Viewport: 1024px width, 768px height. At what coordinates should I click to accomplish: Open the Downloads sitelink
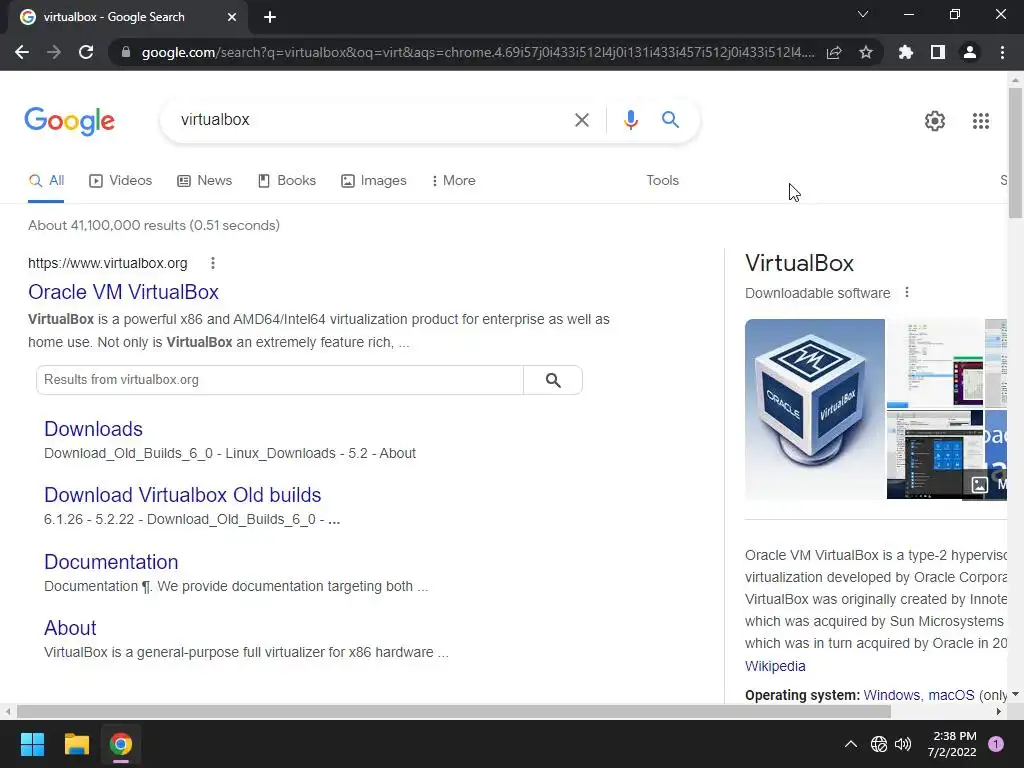(x=93, y=429)
